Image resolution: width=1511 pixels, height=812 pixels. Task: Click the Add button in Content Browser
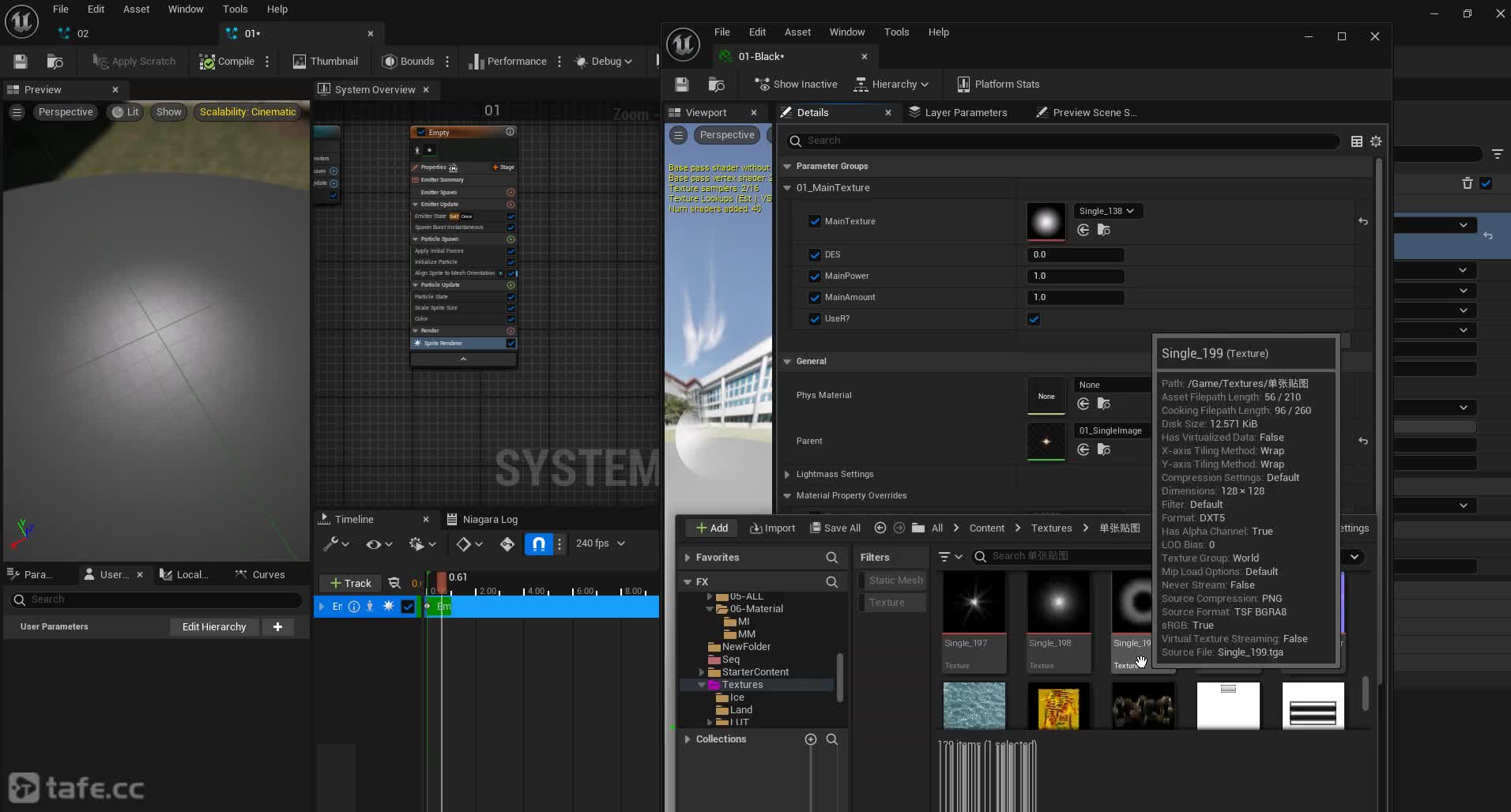point(711,528)
